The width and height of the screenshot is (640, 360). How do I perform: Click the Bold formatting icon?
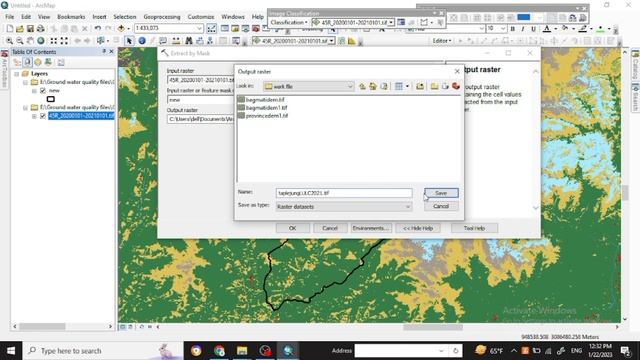point(512,29)
